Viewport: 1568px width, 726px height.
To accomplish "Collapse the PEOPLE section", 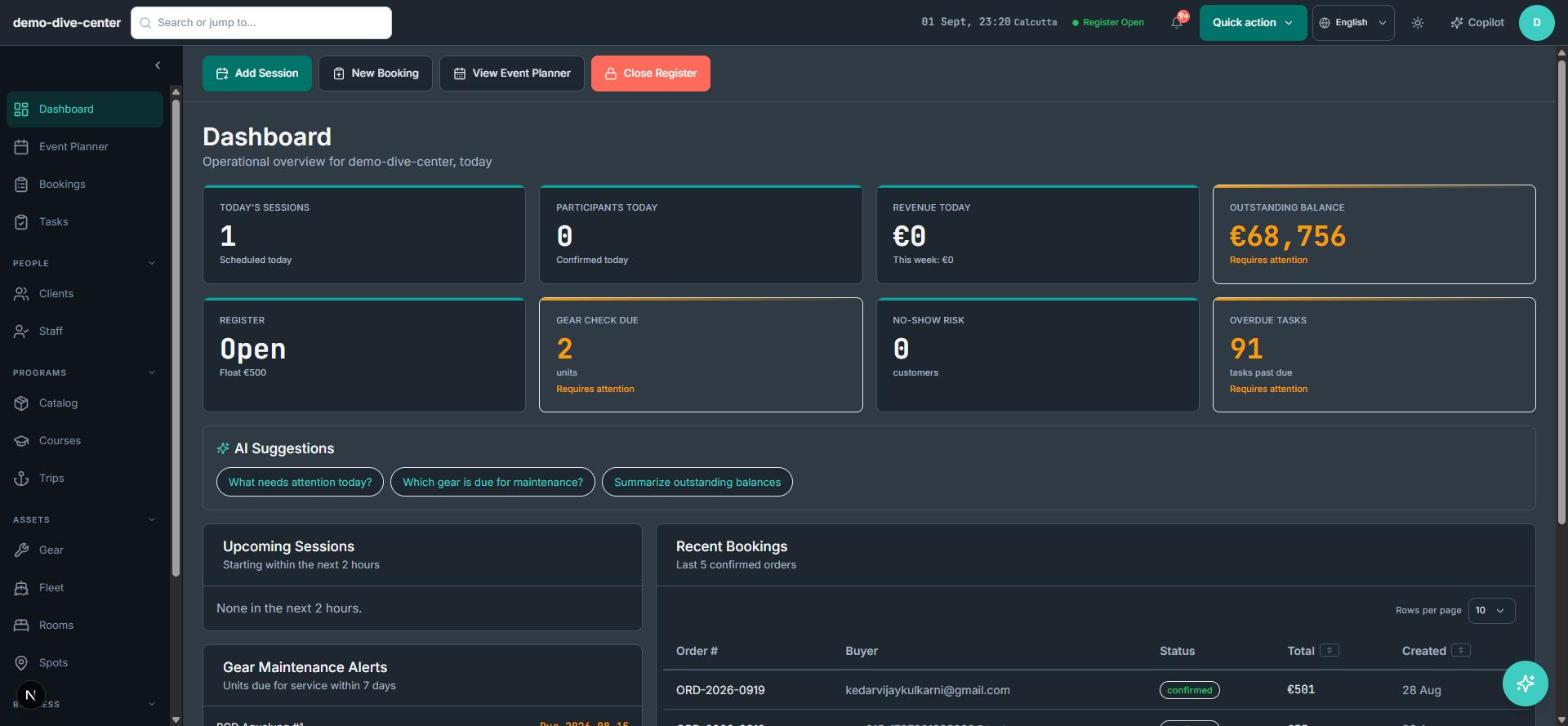I will pos(152,263).
